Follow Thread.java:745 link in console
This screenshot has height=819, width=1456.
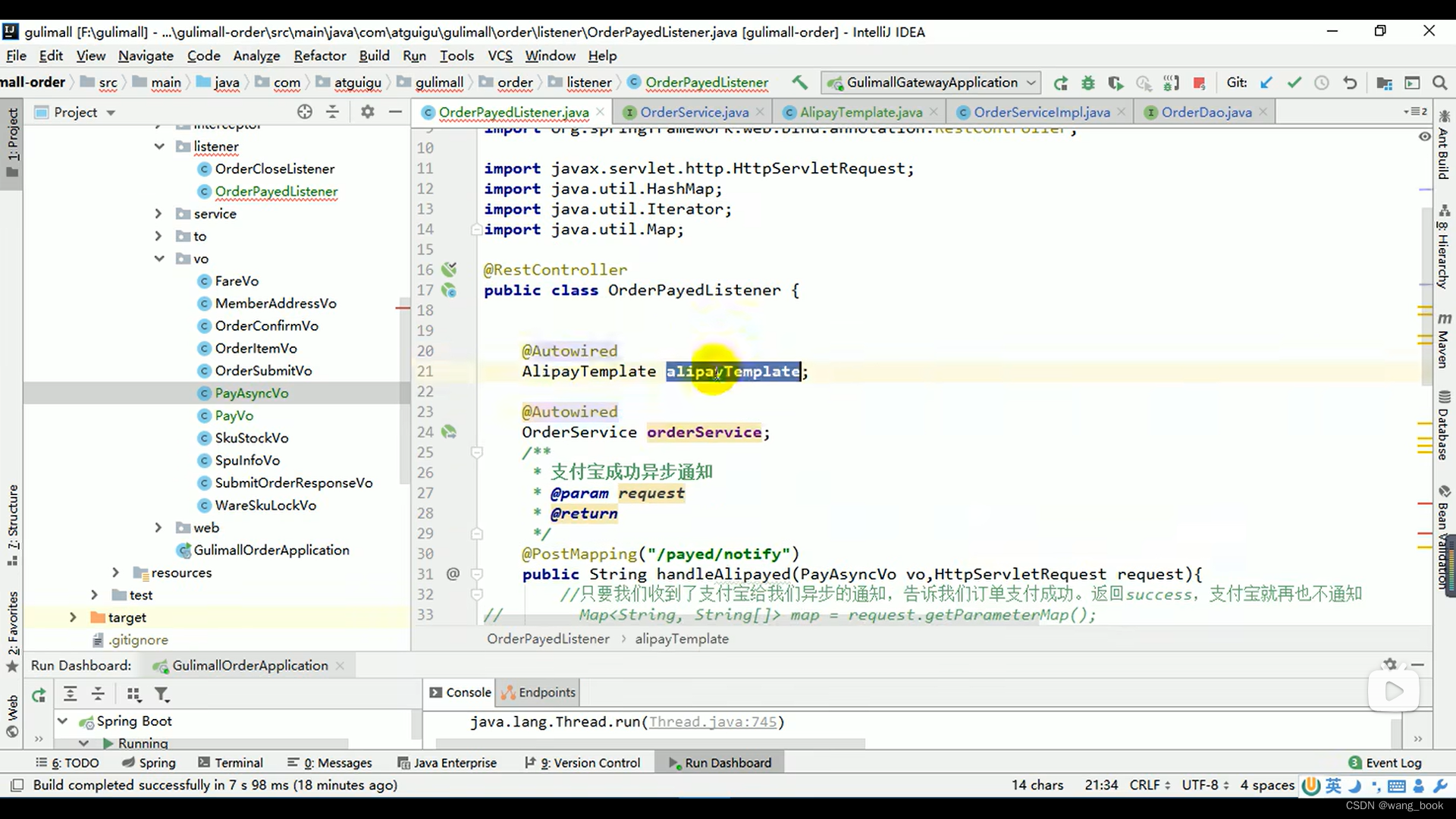[713, 722]
